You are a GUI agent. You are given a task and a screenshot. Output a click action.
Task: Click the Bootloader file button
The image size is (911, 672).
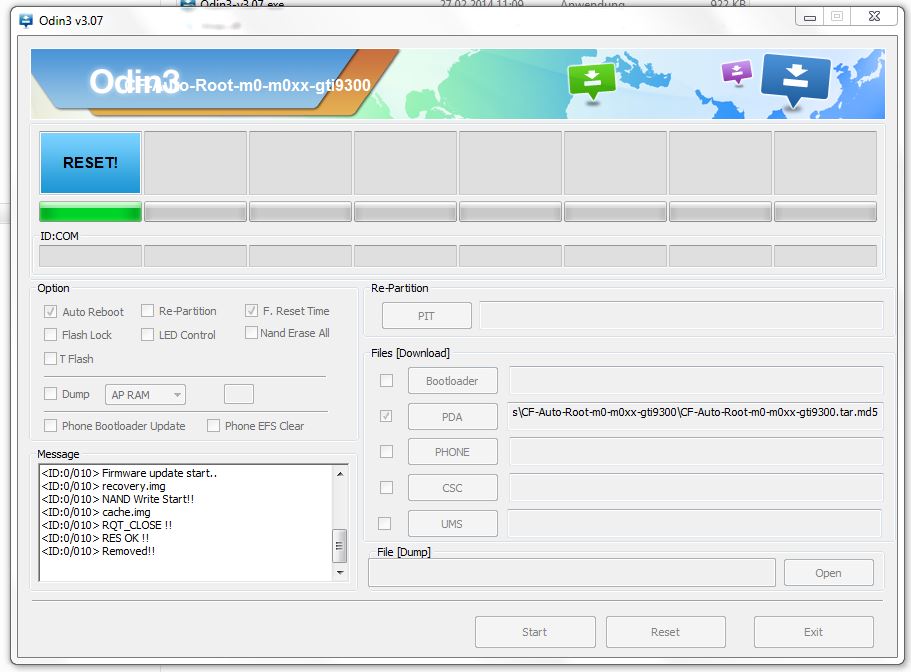[x=453, y=381]
